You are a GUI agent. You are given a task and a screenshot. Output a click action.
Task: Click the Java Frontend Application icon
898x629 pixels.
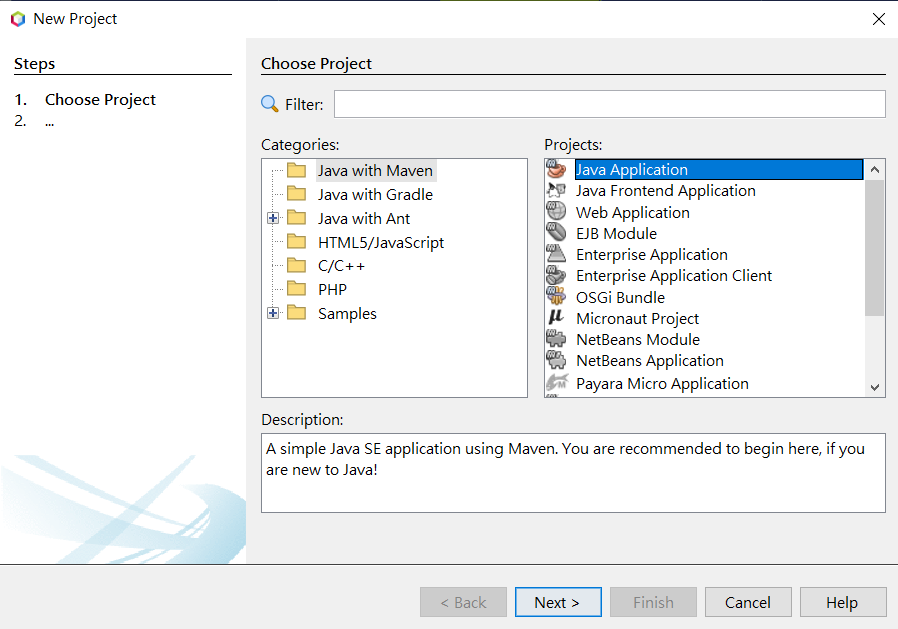tap(556, 190)
